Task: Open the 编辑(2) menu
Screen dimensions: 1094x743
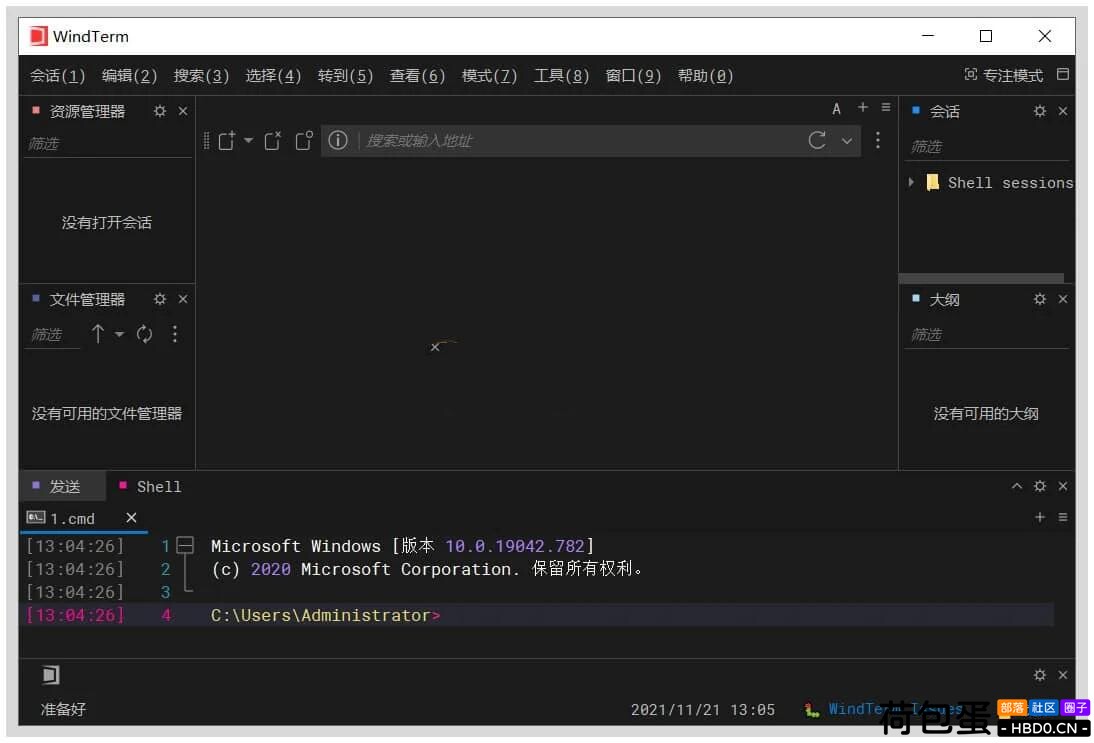Action: pyautogui.click(x=129, y=75)
